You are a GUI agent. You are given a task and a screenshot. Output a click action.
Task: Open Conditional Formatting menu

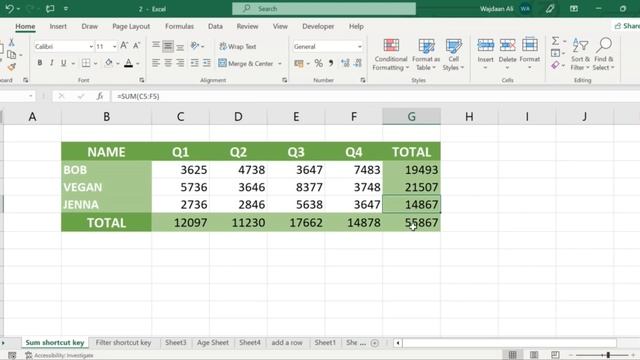click(391, 55)
